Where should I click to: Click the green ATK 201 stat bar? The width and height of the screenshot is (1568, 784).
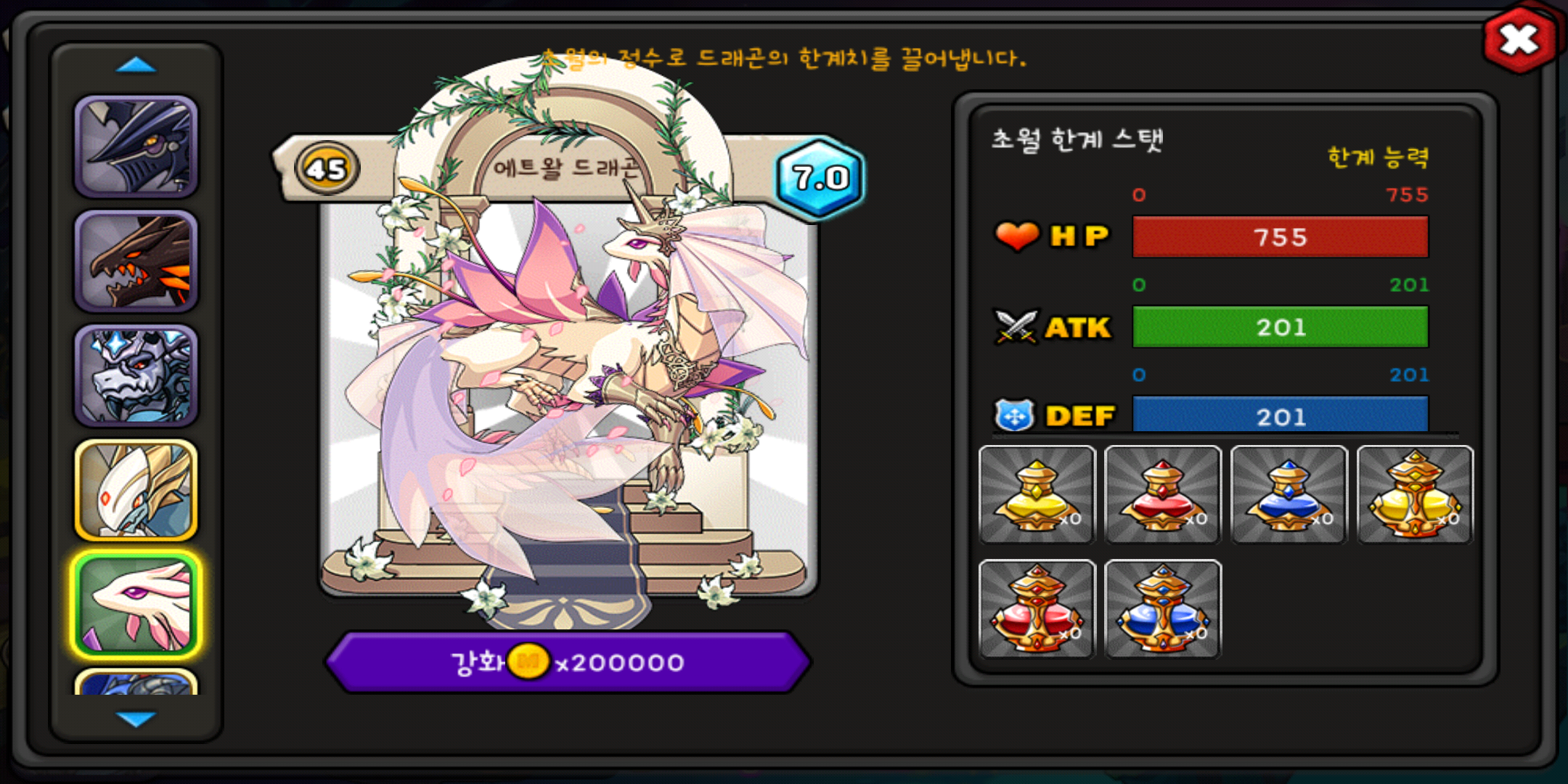pos(1281,327)
